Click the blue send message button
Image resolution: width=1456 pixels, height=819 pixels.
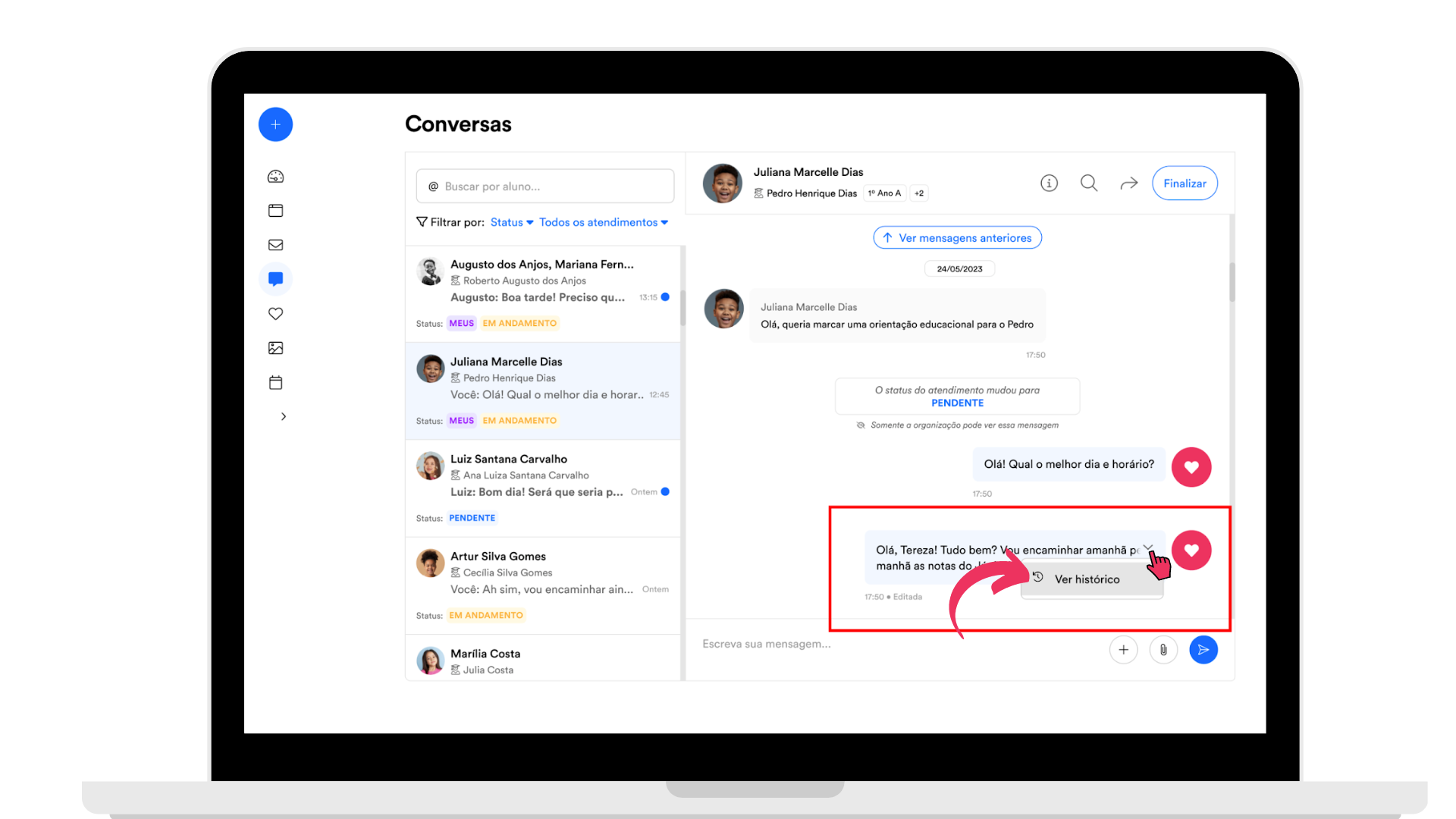(1203, 650)
